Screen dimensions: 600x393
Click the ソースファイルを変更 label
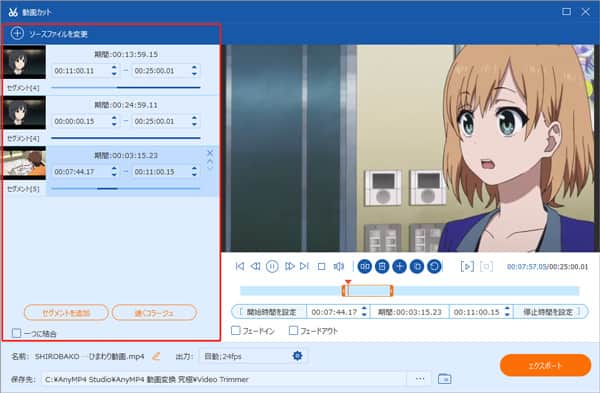(59, 34)
